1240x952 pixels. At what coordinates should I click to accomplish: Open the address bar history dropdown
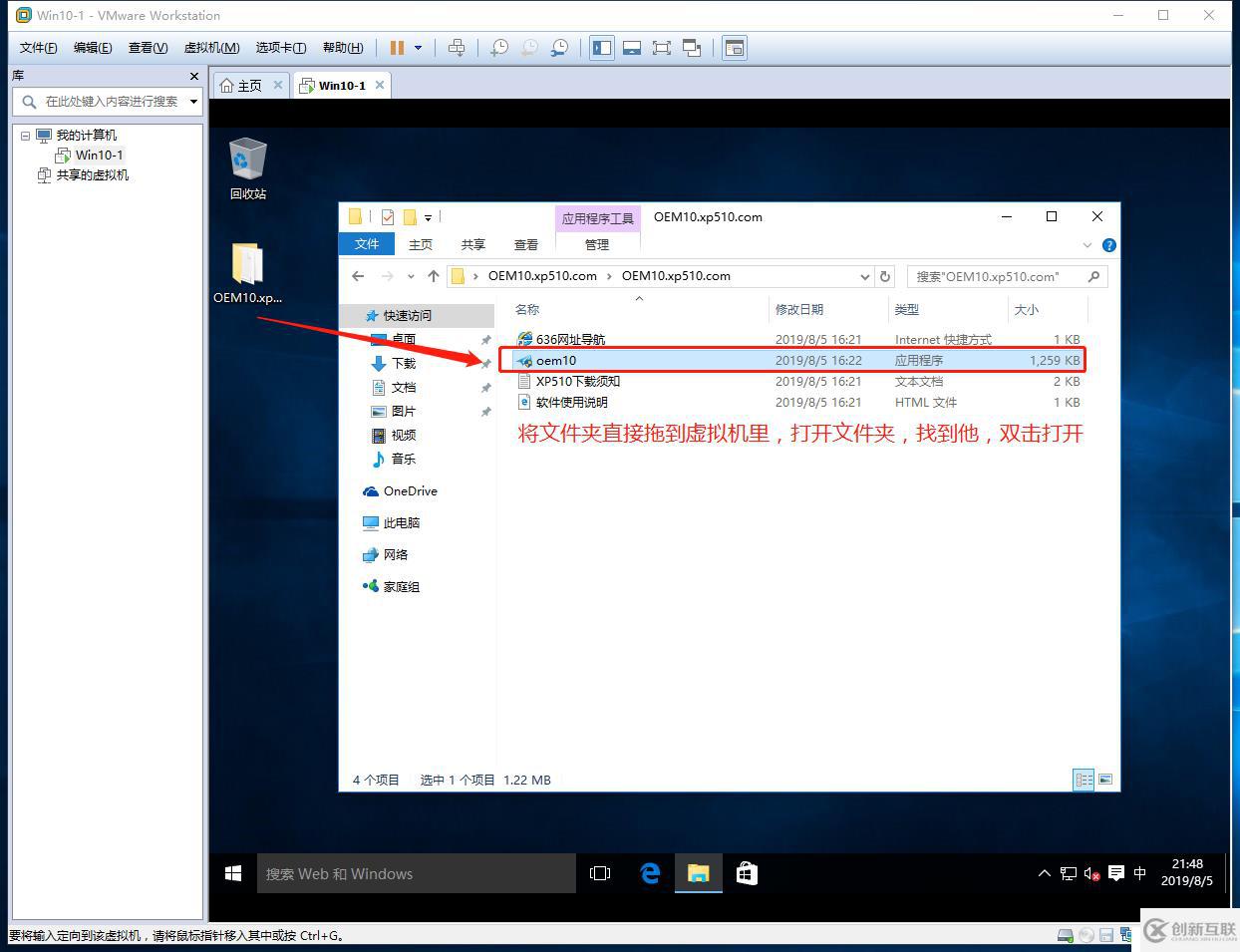click(x=864, y=276)
